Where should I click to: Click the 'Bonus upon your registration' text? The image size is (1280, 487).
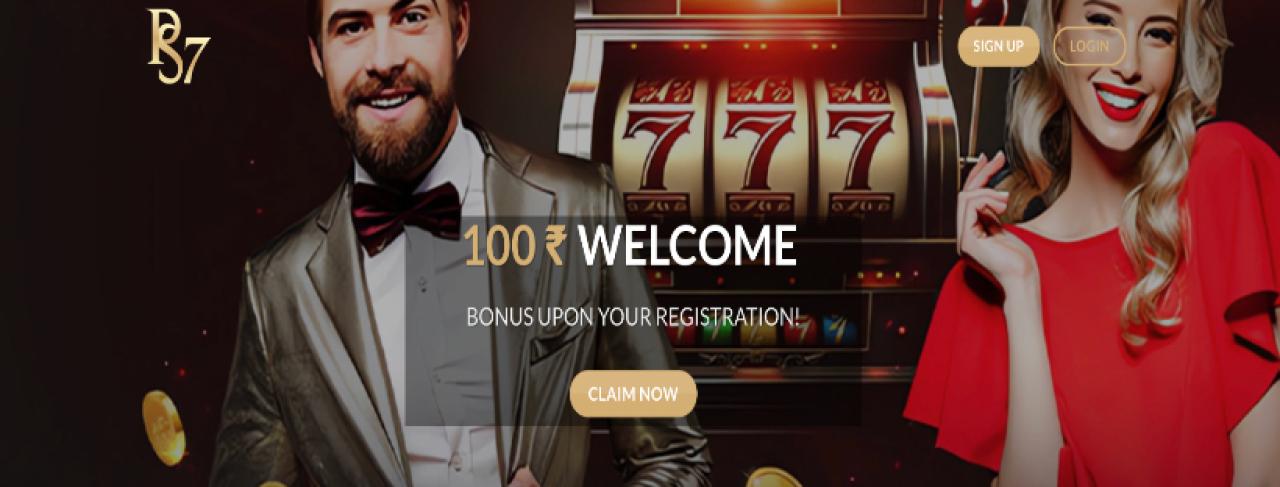[634, 318]
